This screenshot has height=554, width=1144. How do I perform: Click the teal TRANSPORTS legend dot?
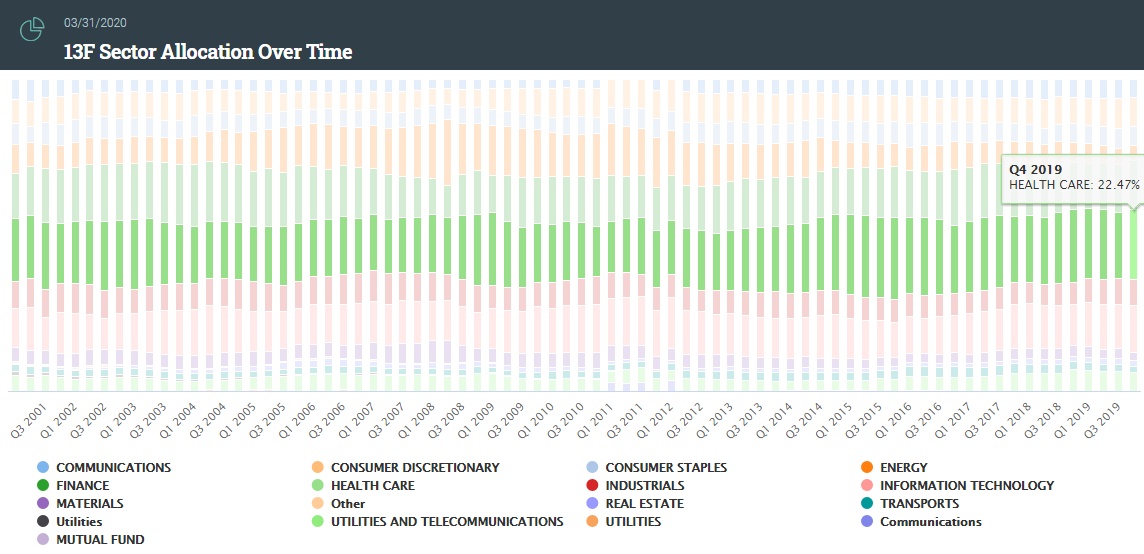click(x=866, y=504)
